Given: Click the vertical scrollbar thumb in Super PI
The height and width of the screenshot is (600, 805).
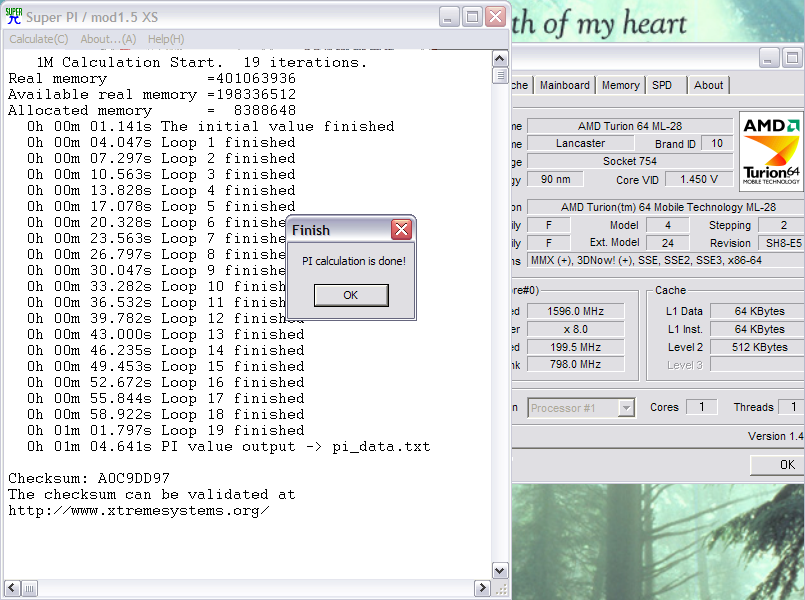Looking at the screenshot, I should point(500,75).
